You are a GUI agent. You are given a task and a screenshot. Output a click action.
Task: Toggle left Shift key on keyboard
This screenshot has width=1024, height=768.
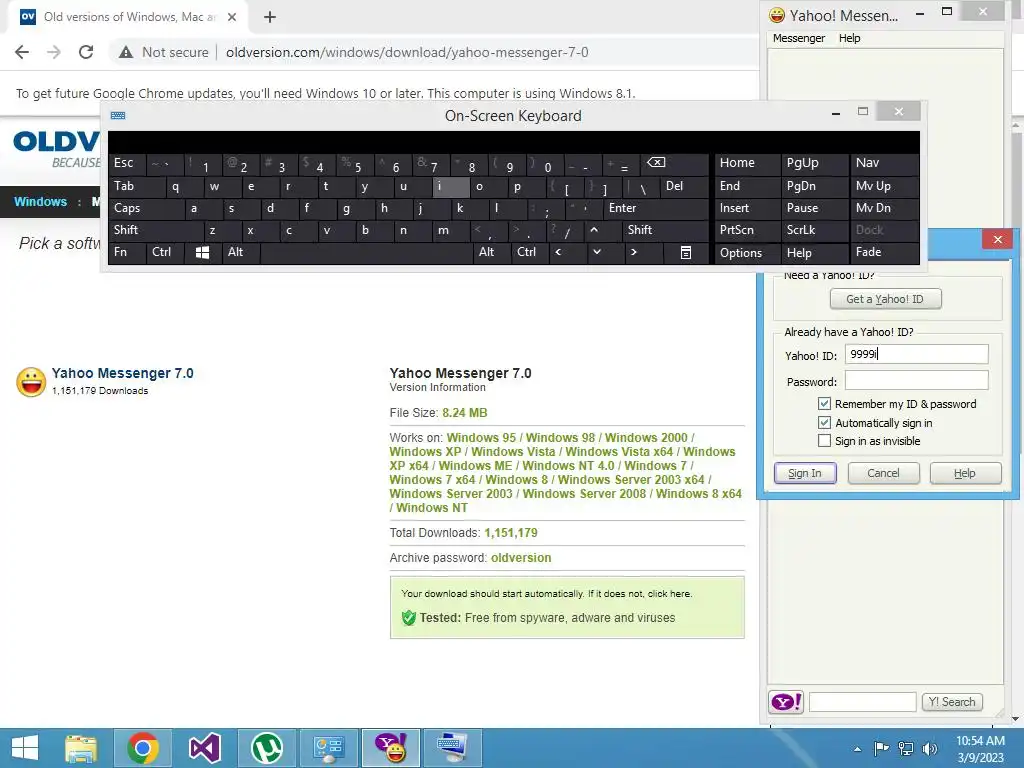tap(155, 230)
